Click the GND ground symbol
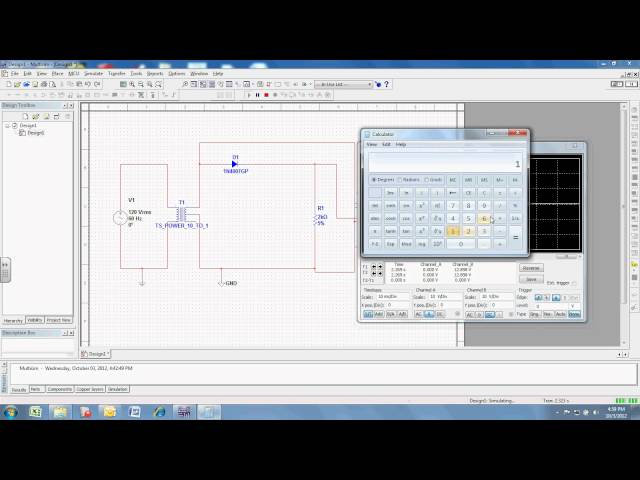Viewport: 640px width, 480px height. pos(222,283)
